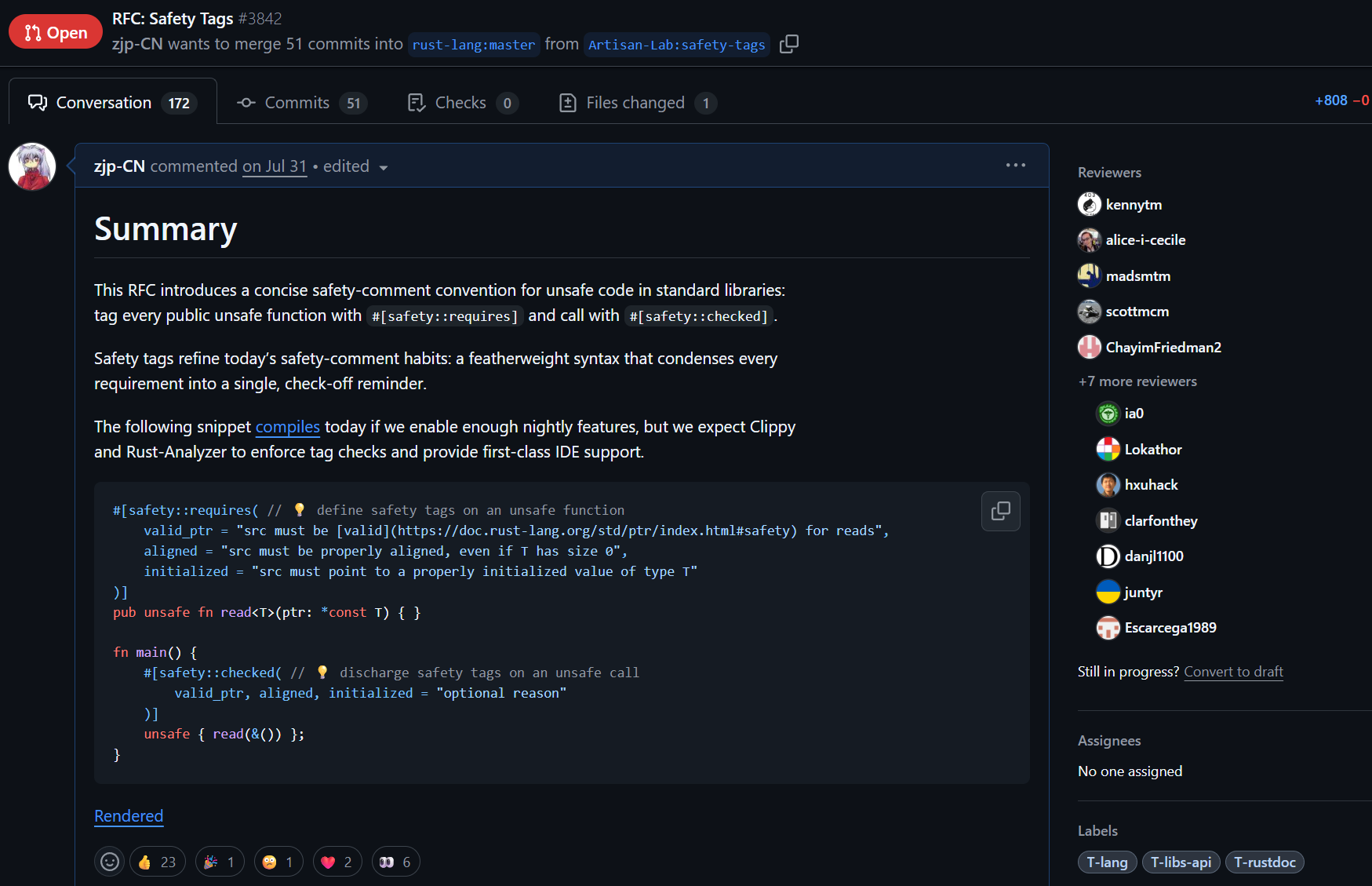Open the rust-lang:master base branch link
The height and width of the screenshot is (886, 1372).
474,45
